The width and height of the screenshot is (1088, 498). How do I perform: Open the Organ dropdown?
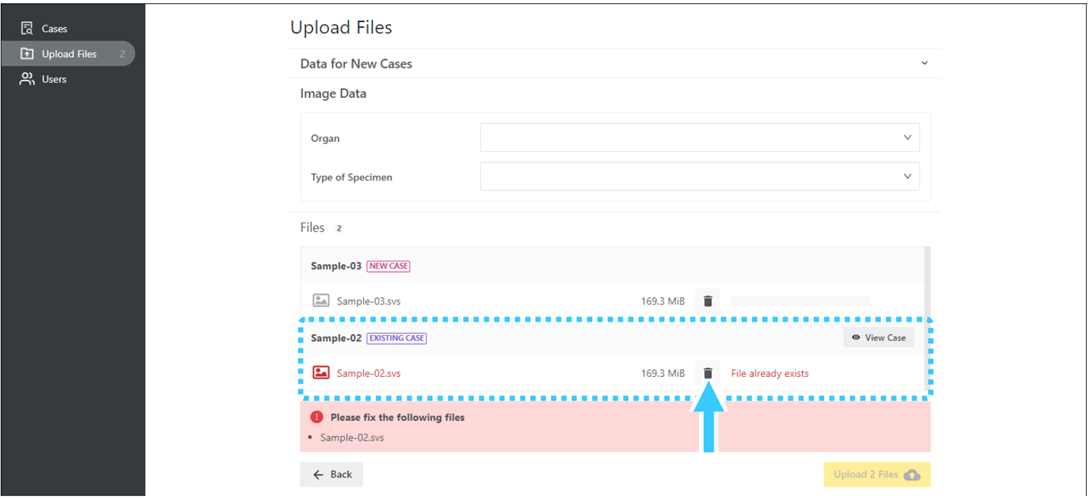[x=699, y=137]
